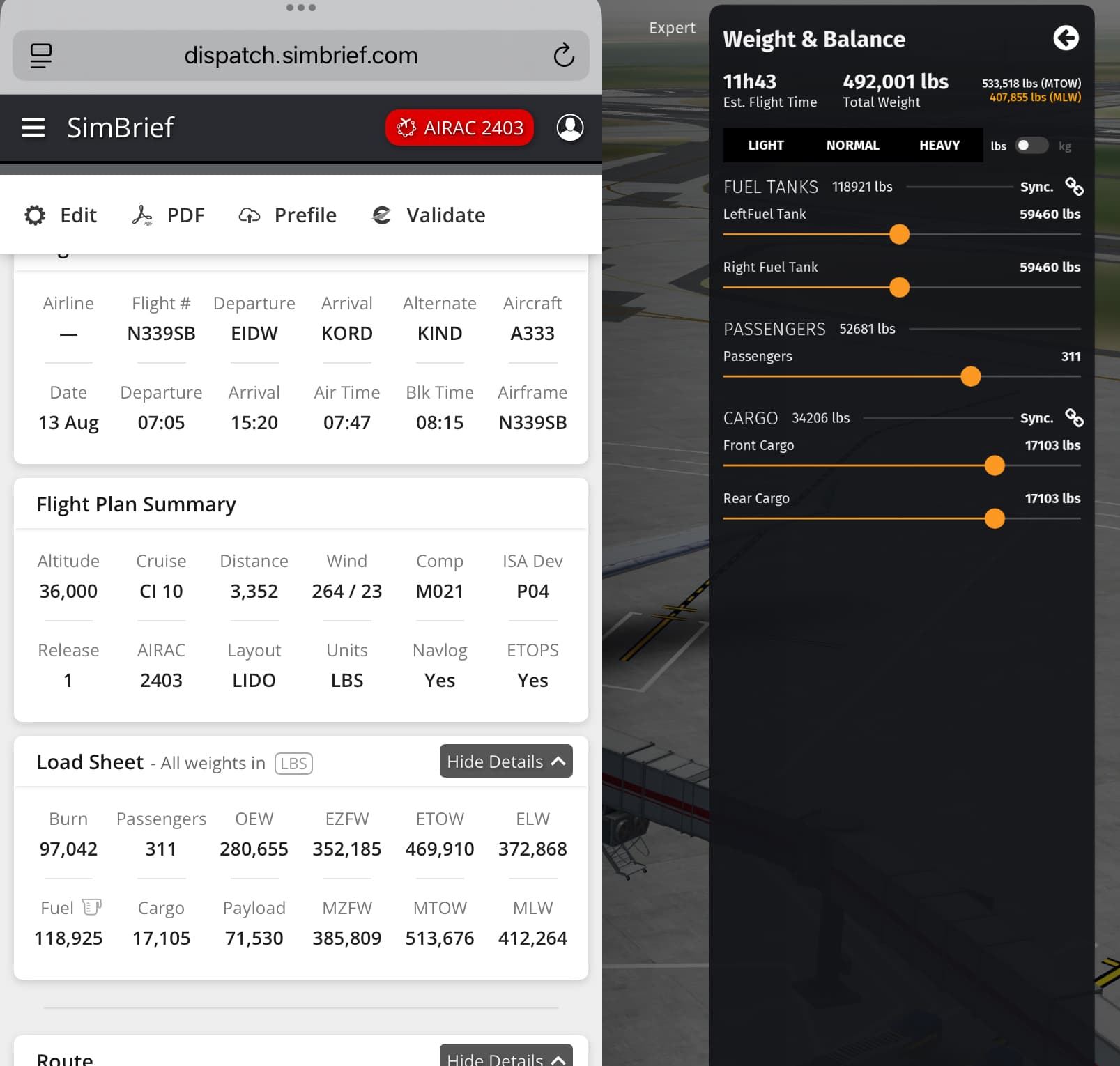Reload the dispatch.simbrief.com page
The width and height of the screenshot is (1120, 1066).
click(x=563, y=55)
